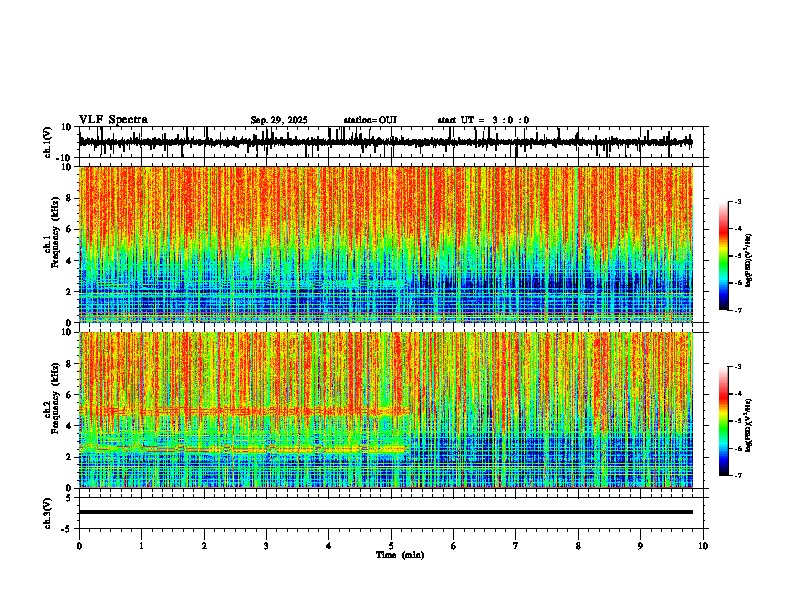Click the ch.2 spectrogram "6" kHz tick label
792x612 pixels.
point(70,395)
